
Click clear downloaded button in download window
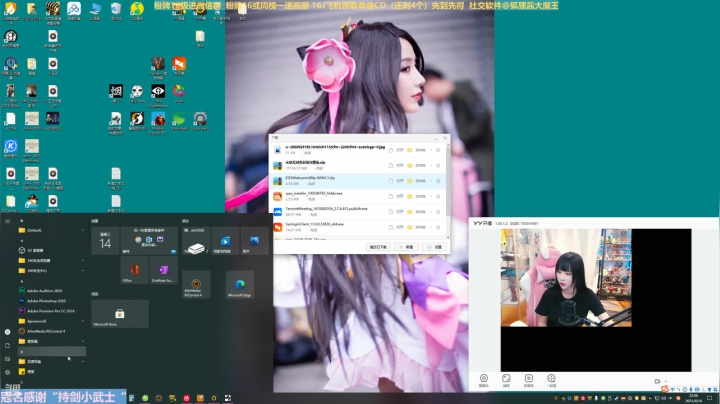point(378,247)
